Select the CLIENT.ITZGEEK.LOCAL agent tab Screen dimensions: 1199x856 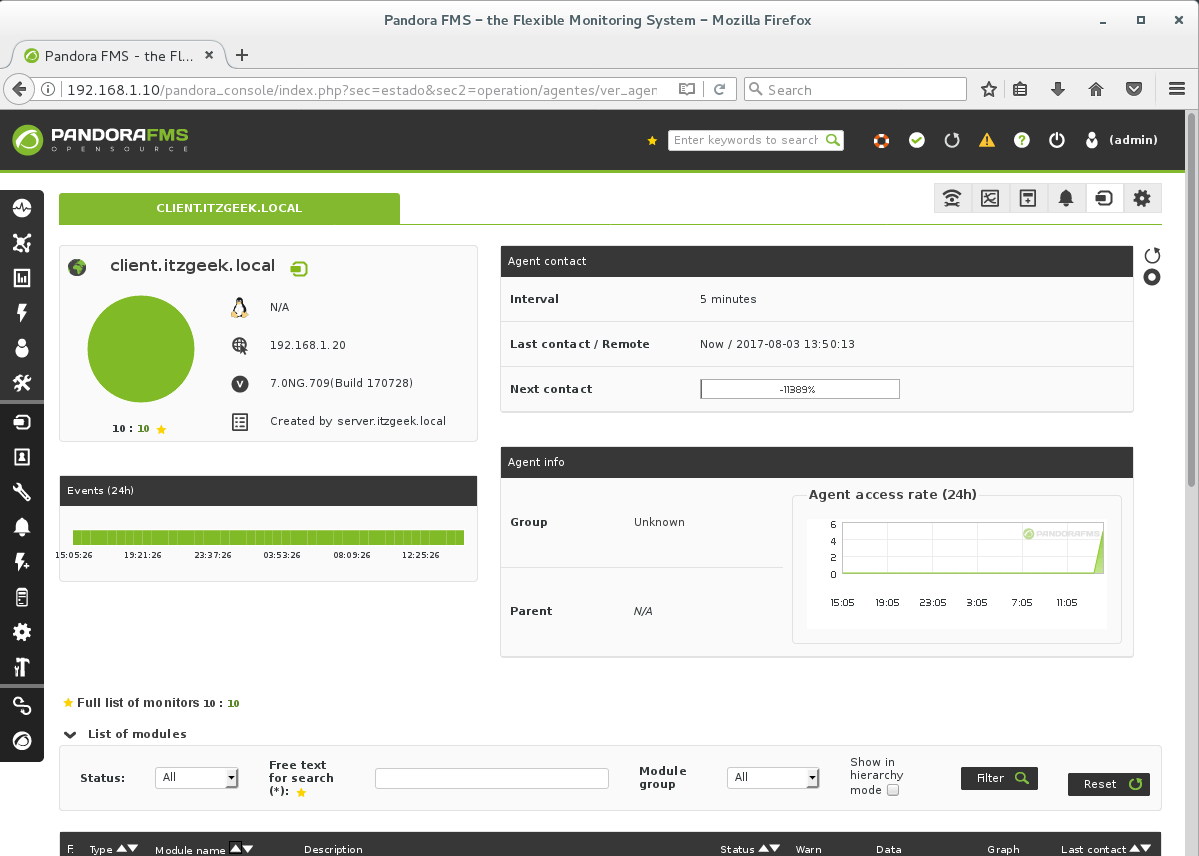click(229, 208)
